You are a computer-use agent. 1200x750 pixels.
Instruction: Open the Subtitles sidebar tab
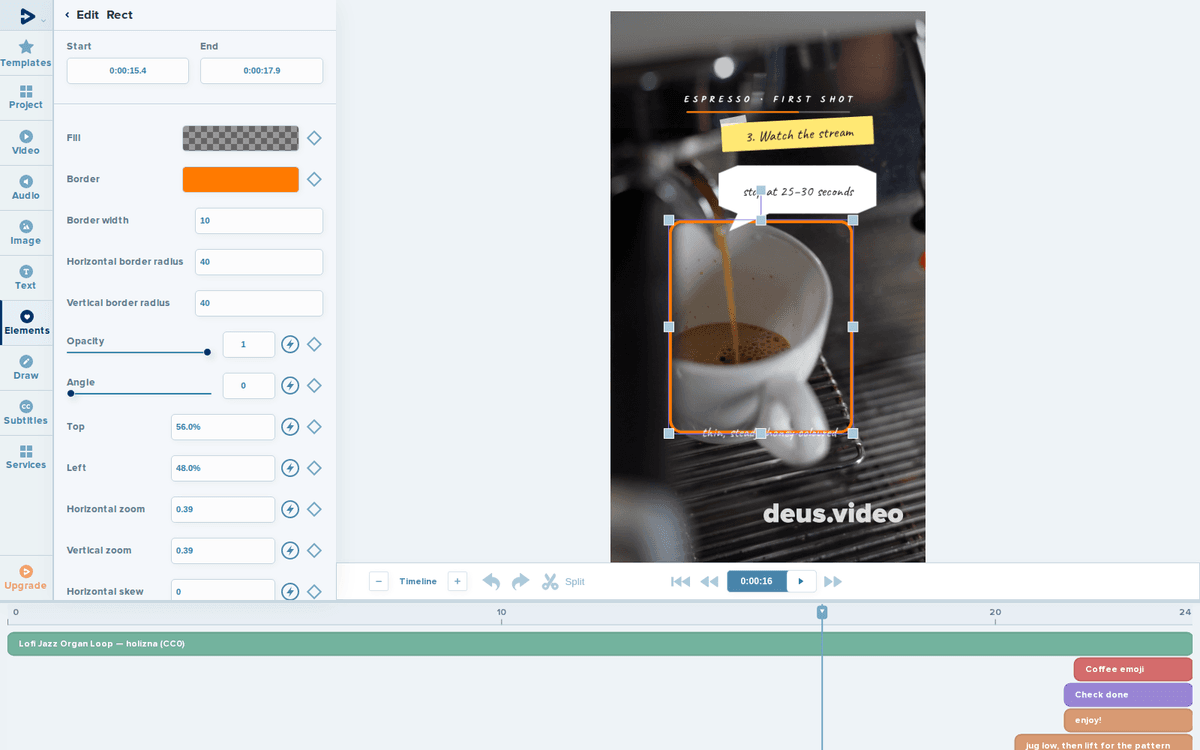point(26,412)
